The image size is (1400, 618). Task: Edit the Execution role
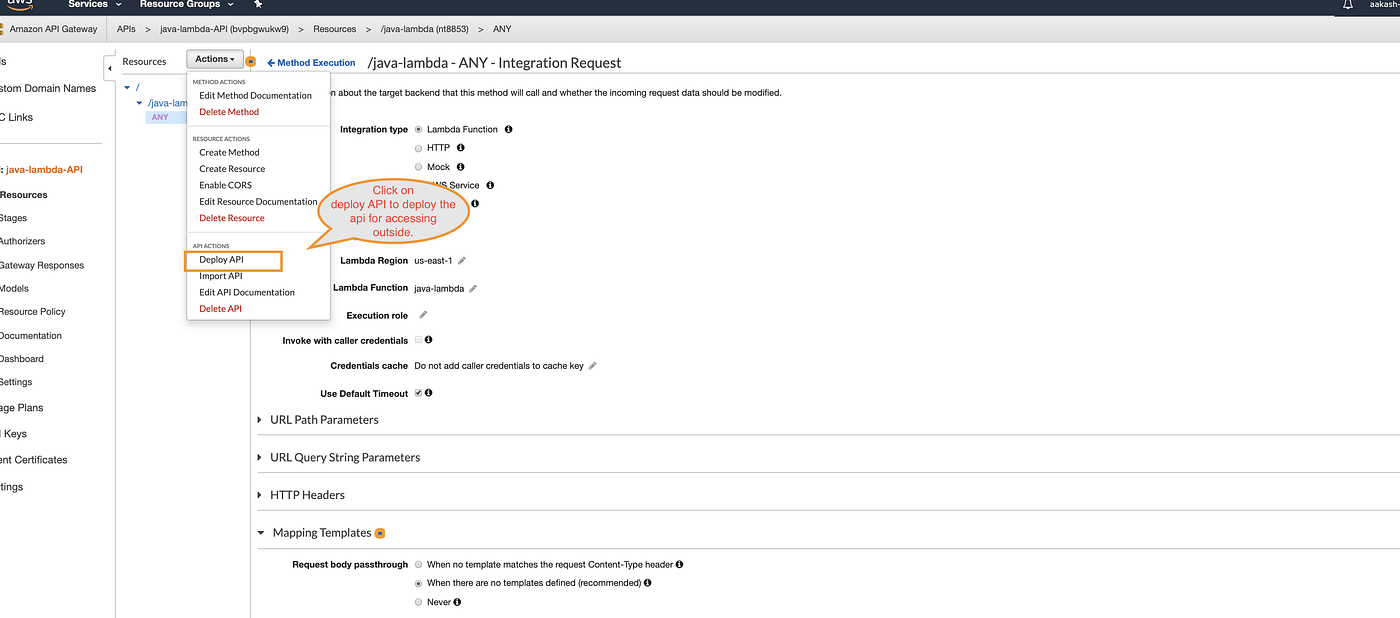[422, 313]
